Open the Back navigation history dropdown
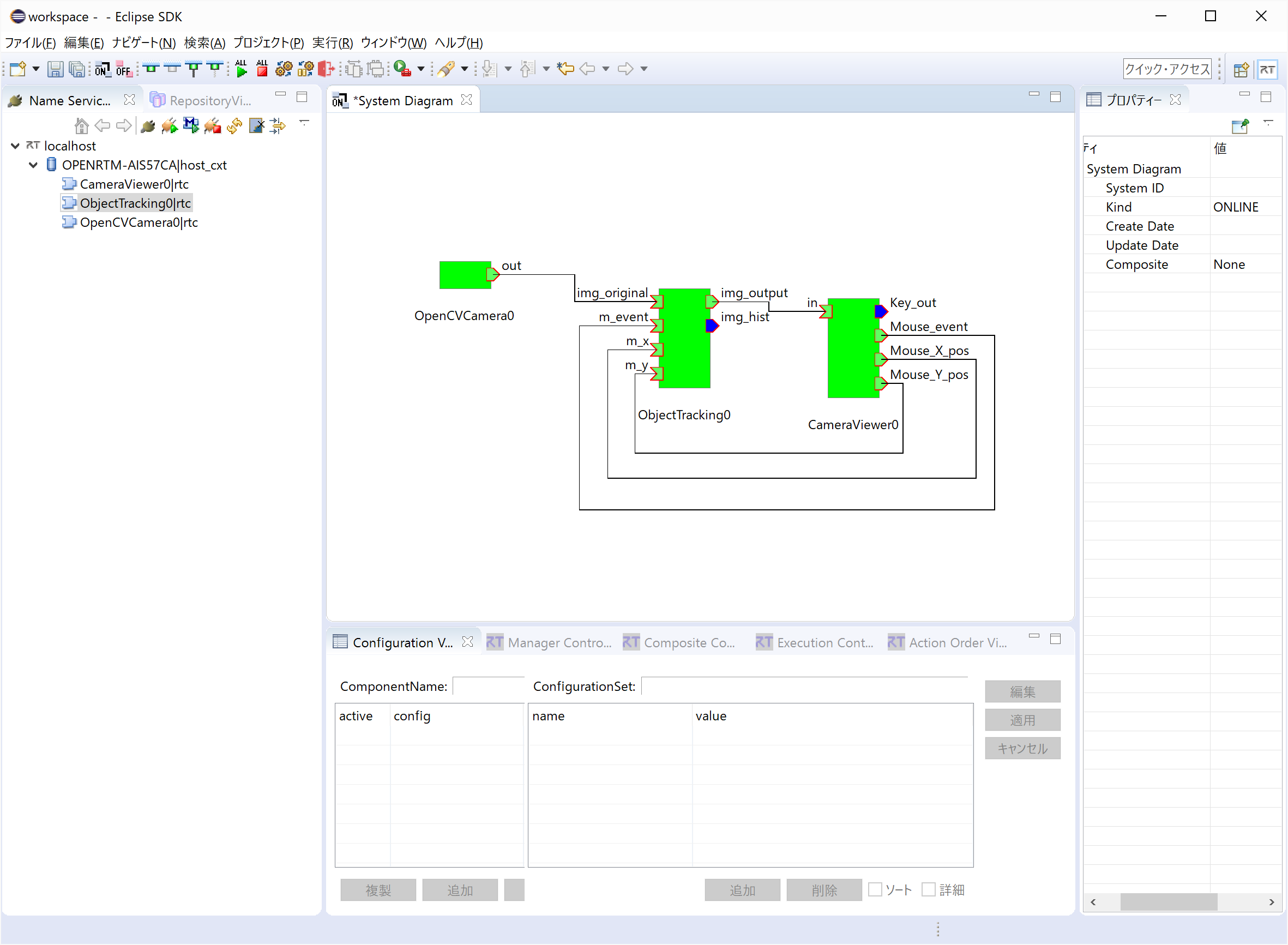 (x=606, y=69)
